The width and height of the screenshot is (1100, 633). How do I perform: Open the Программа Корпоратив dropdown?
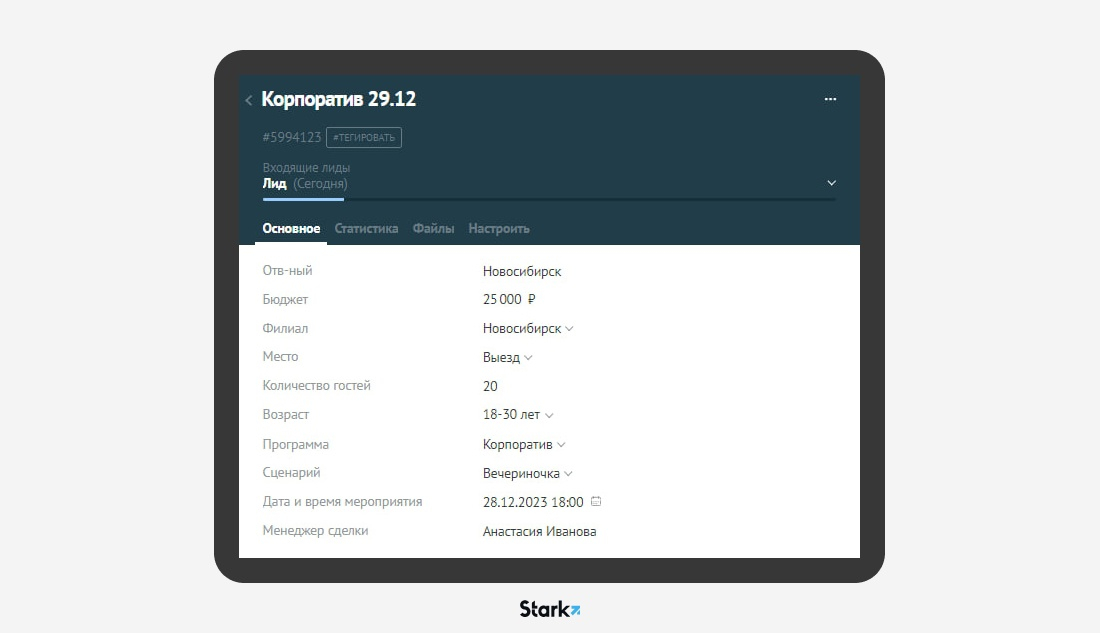click(524, 444)
